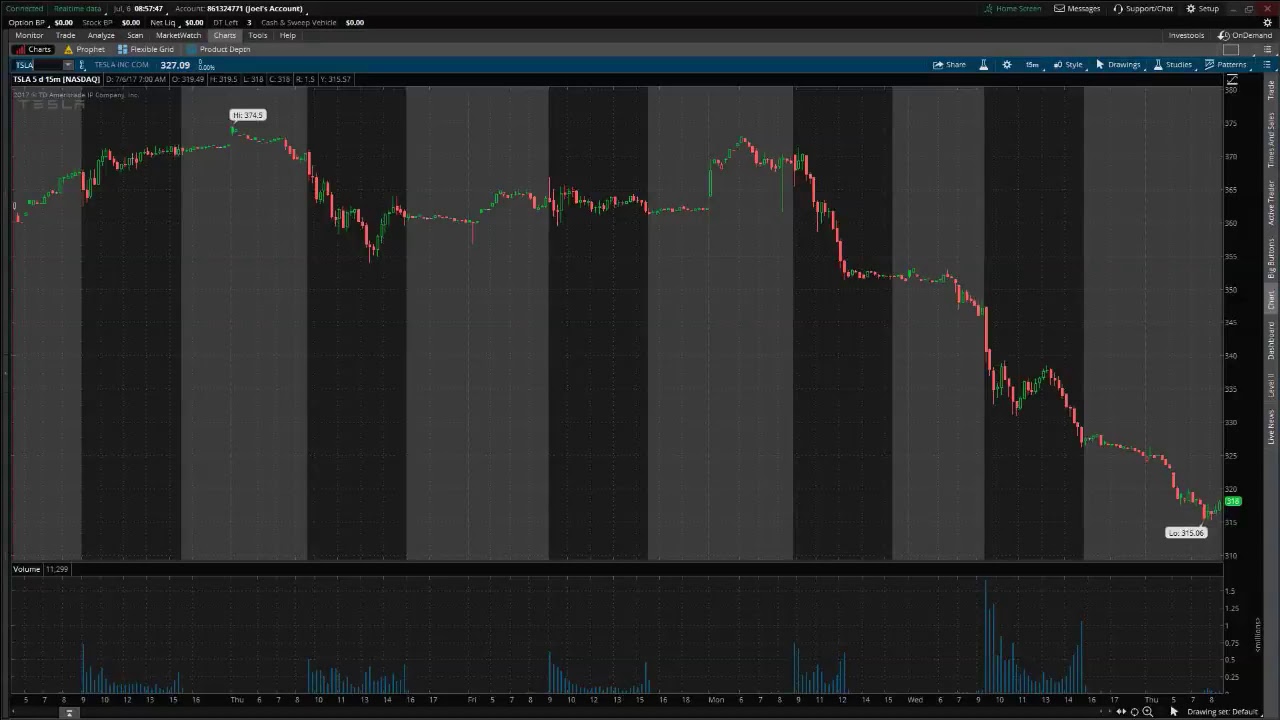The image size is (1280, 720).
Task: Open Investools link
Action: point(1186,35)
